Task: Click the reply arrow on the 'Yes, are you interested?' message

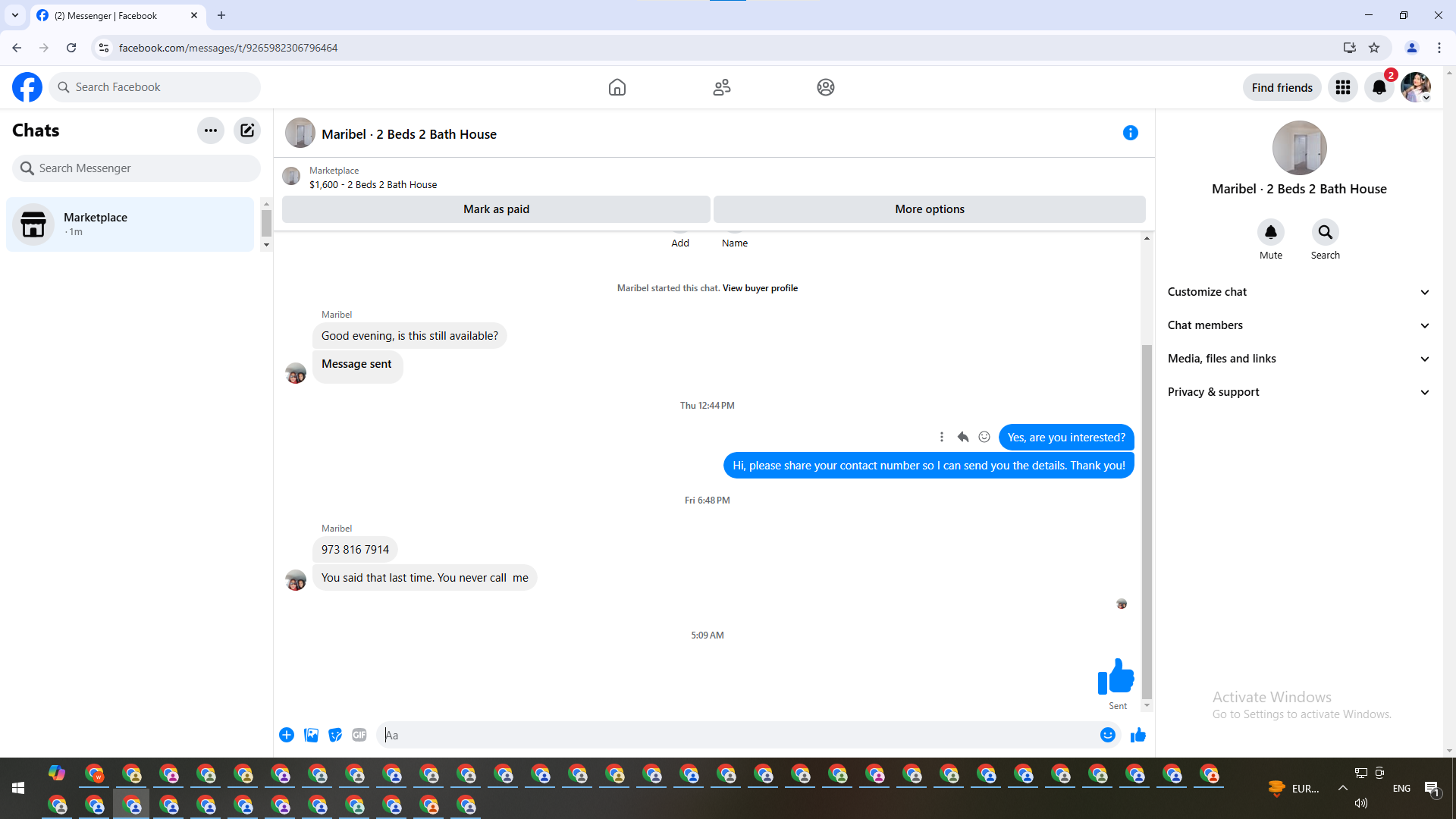Action: click(x=963, y=437)
